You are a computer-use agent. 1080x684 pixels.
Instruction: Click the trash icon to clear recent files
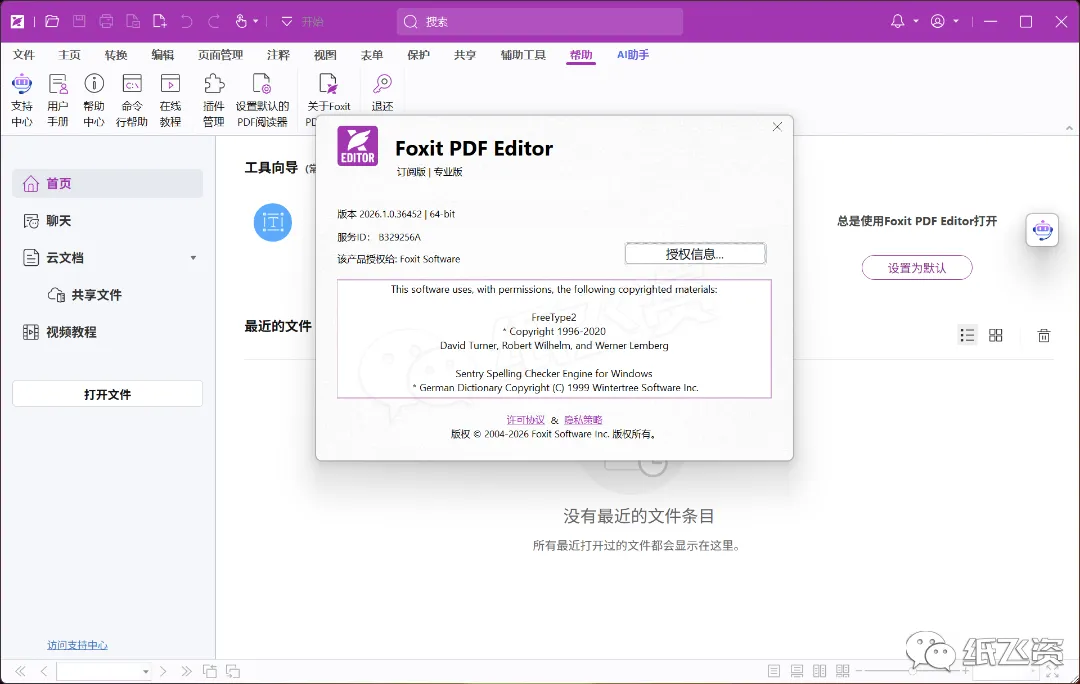point(1044,335)
